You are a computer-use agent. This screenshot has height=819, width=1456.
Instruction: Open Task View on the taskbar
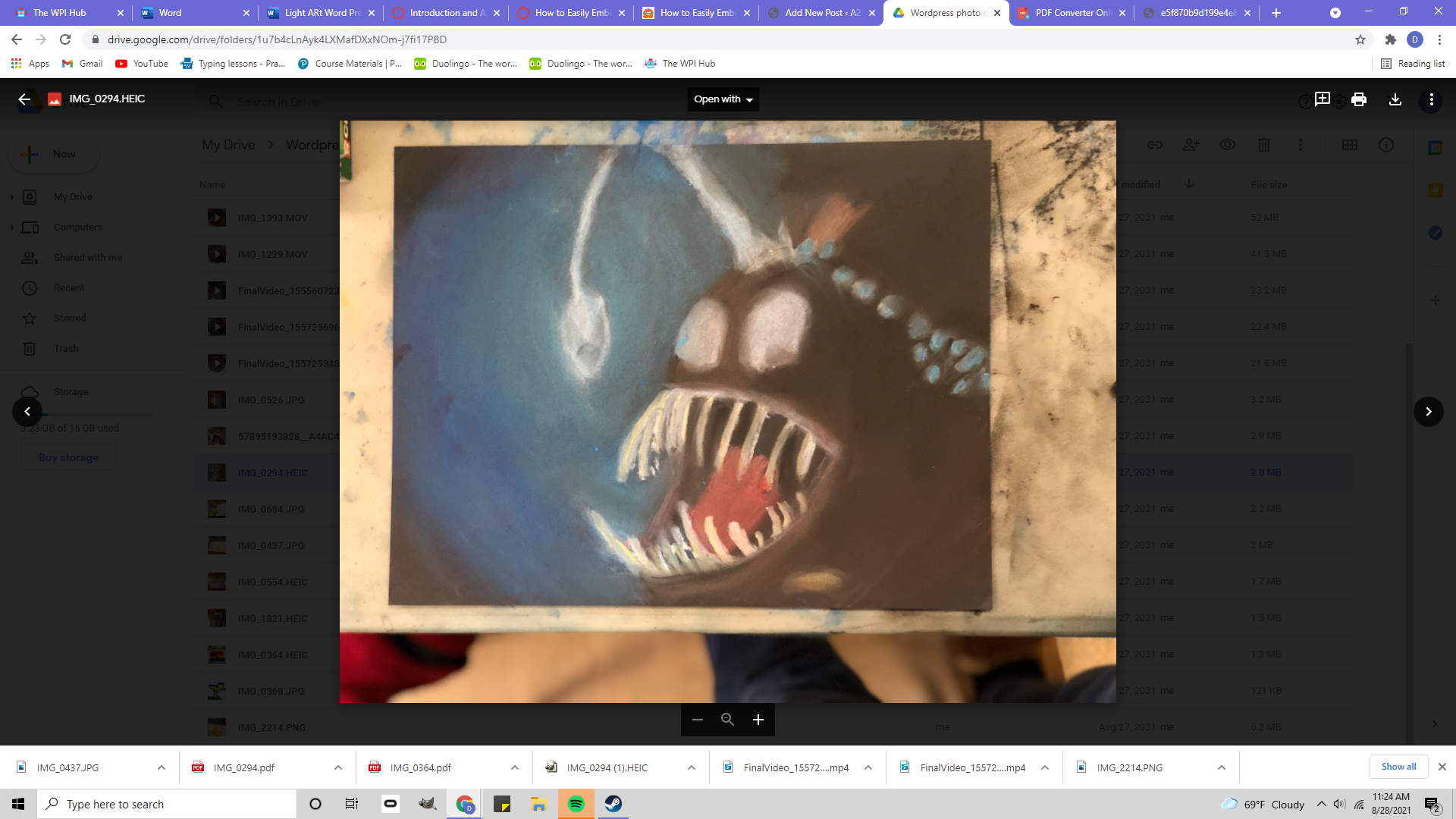coord(352,804)
